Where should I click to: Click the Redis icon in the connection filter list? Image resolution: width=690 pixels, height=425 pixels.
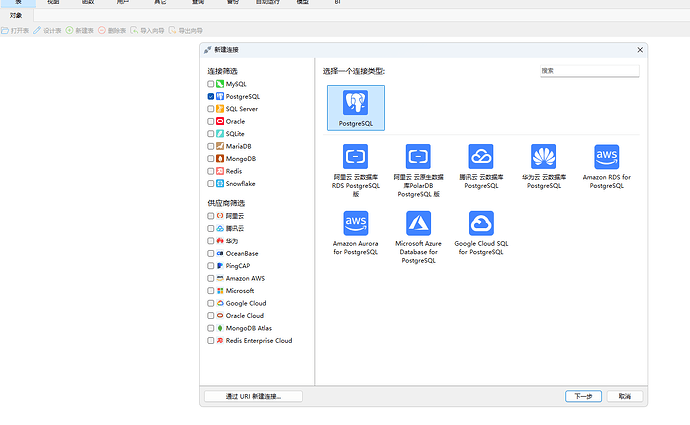click(x=220, y=171)
